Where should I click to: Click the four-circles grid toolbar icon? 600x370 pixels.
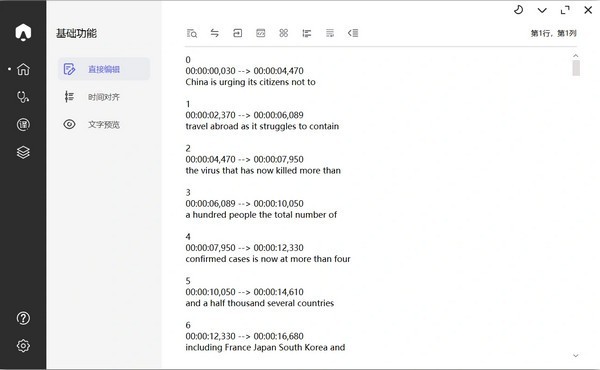[x=284, y=33]
